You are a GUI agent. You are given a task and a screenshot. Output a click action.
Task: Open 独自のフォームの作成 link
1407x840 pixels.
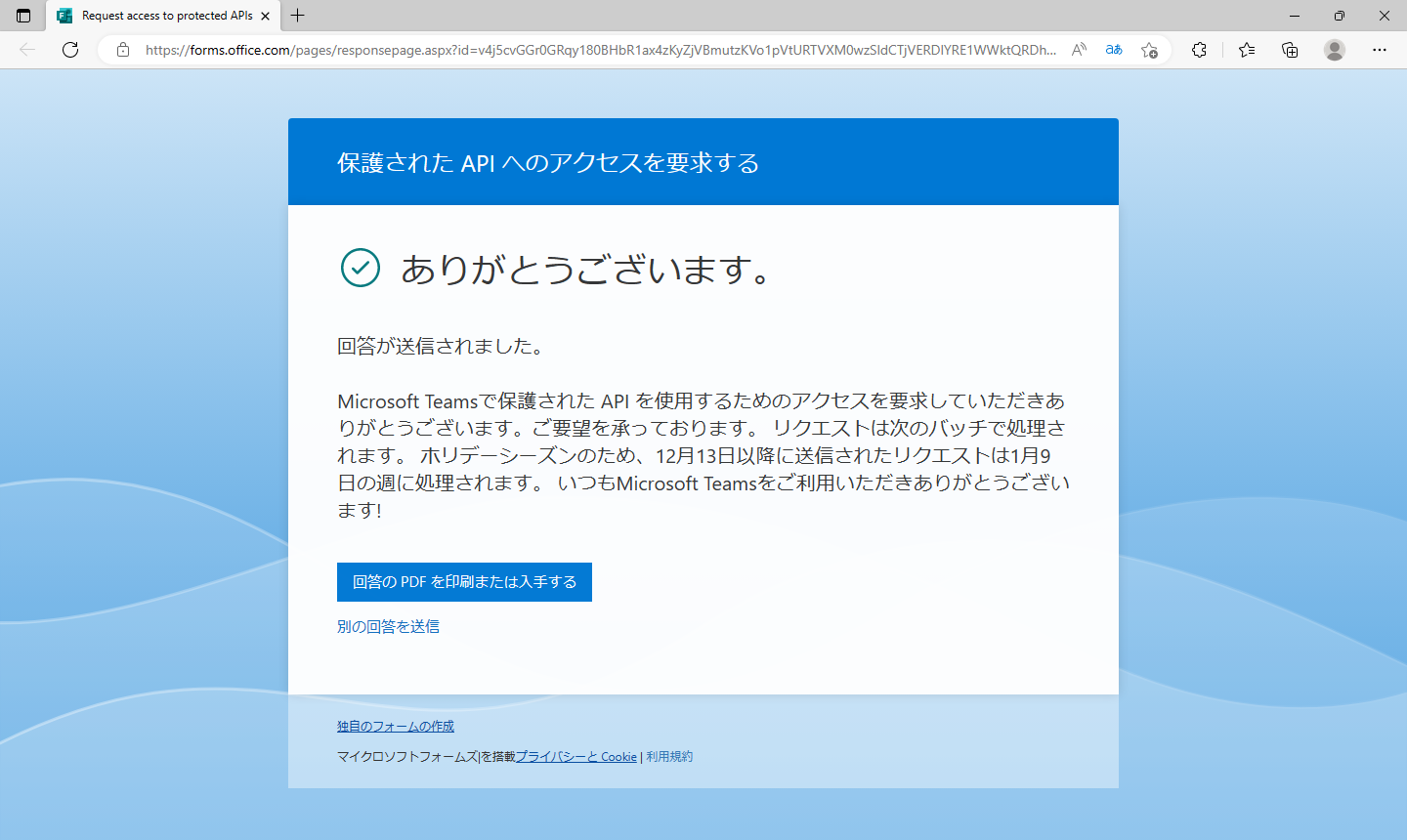tap(396, 727)
